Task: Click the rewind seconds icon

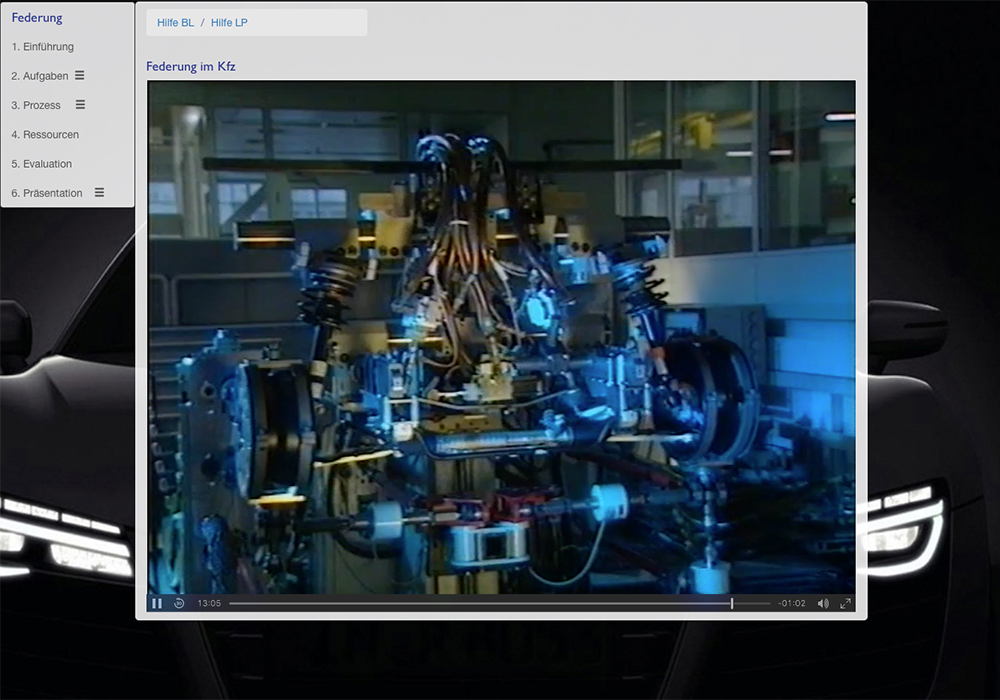Action: [x=179, y=603]
